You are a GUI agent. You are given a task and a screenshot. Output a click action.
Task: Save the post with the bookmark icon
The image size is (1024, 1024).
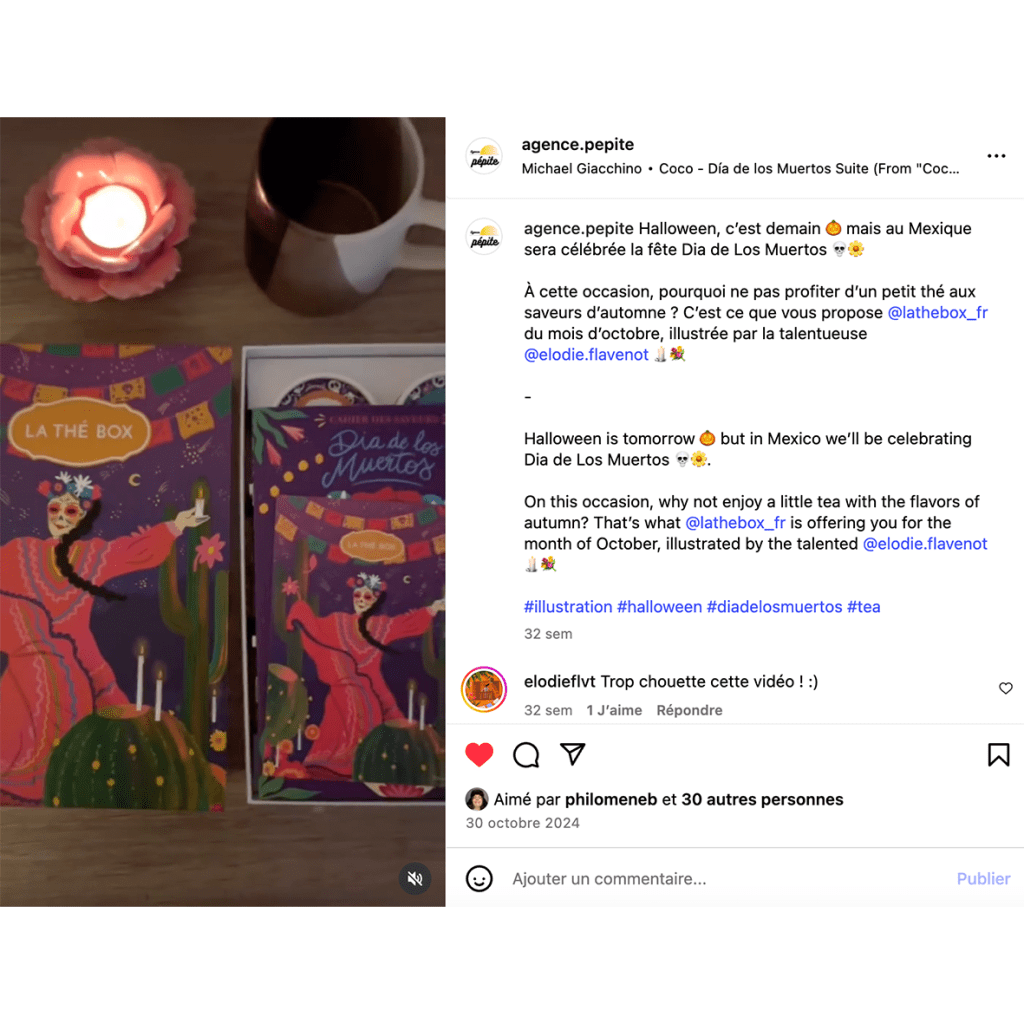point(998,754)
